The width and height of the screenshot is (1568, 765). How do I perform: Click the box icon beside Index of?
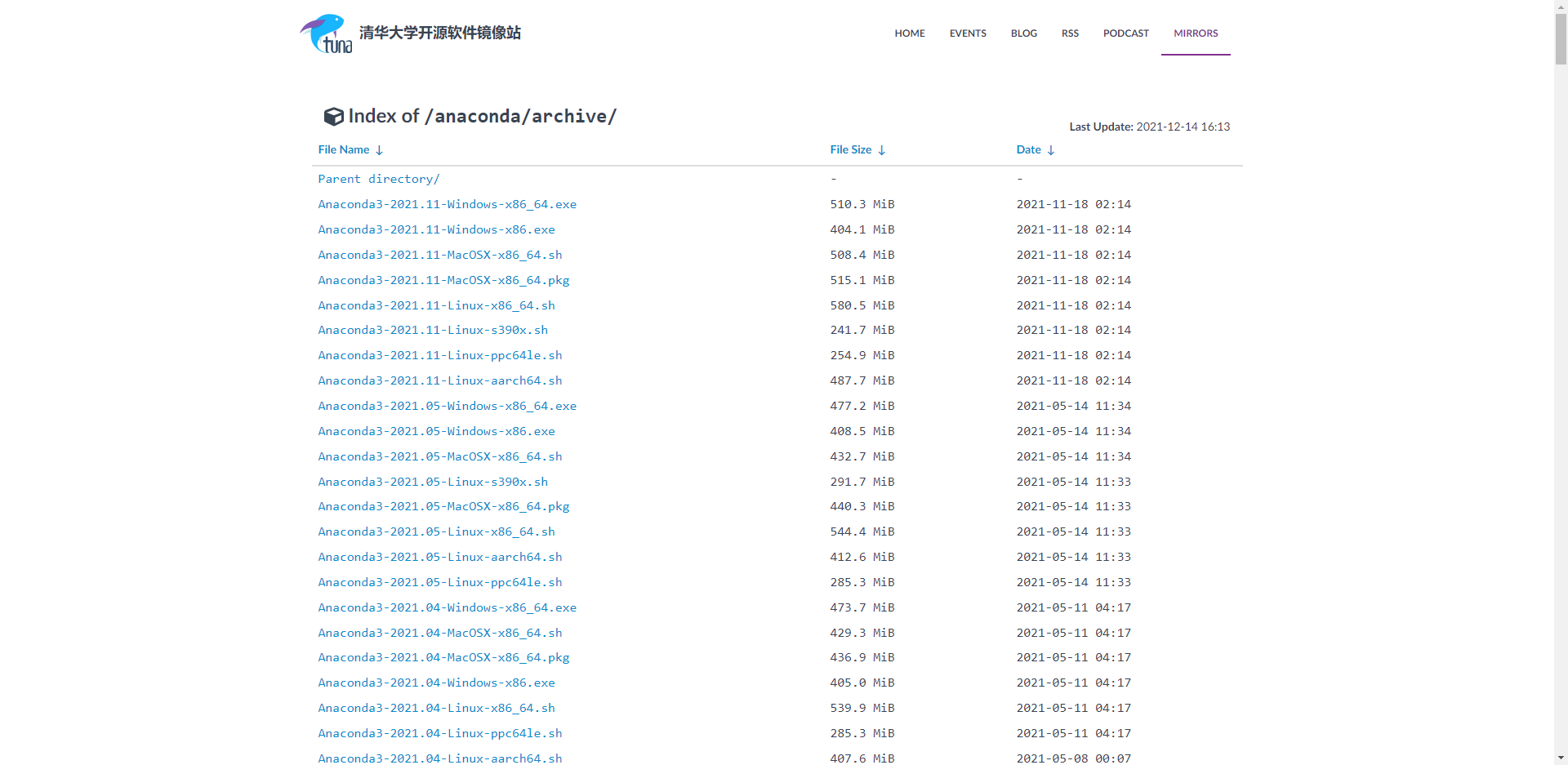pos(333,117)
